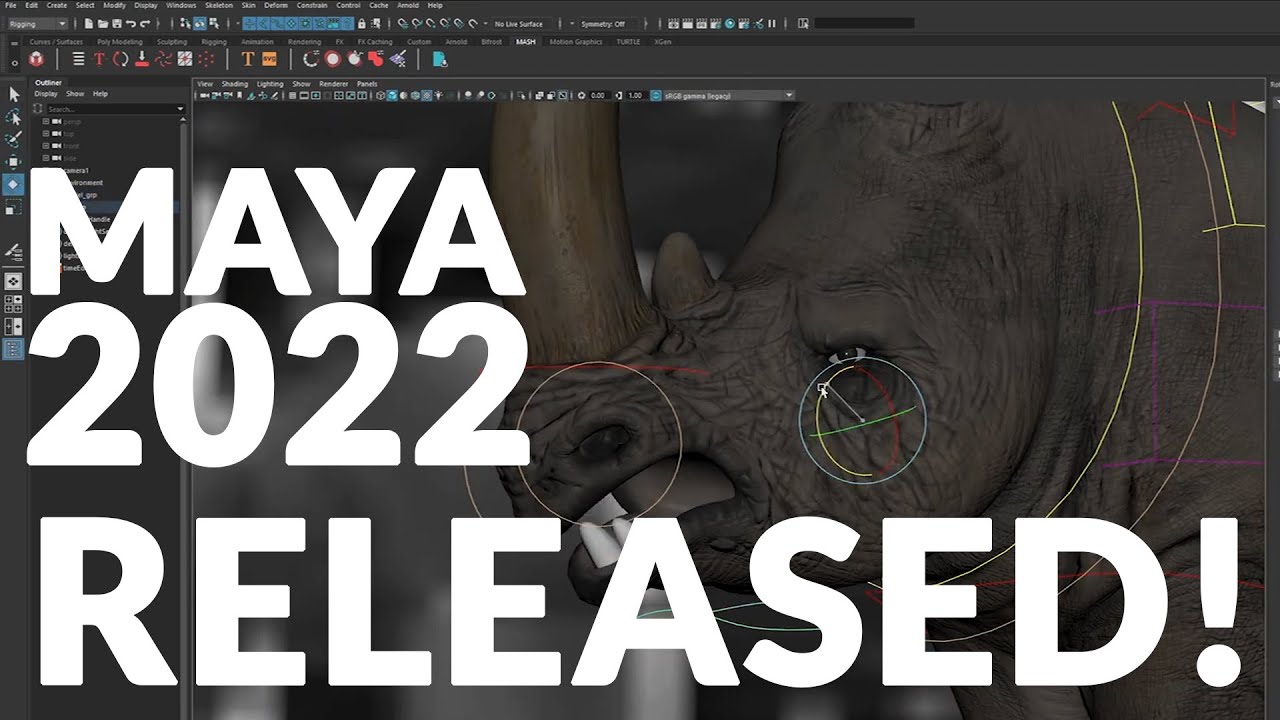Viewport: 1280px width, 720px height.
Task: Create a new scene with file icon
Action: [x=89, y=23]
